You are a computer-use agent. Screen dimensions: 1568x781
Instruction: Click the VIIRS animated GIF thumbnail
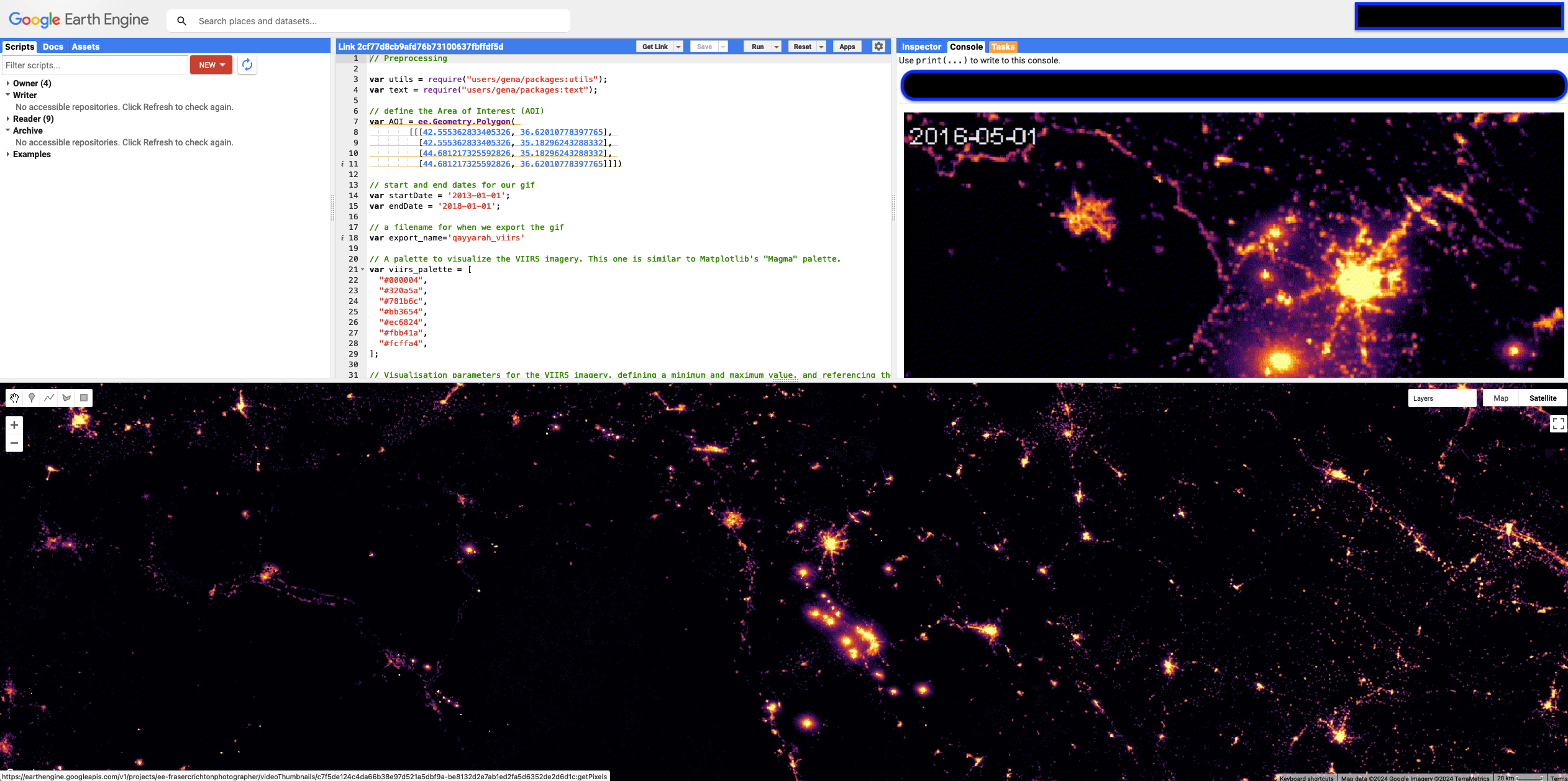(x=1234, y=245)
